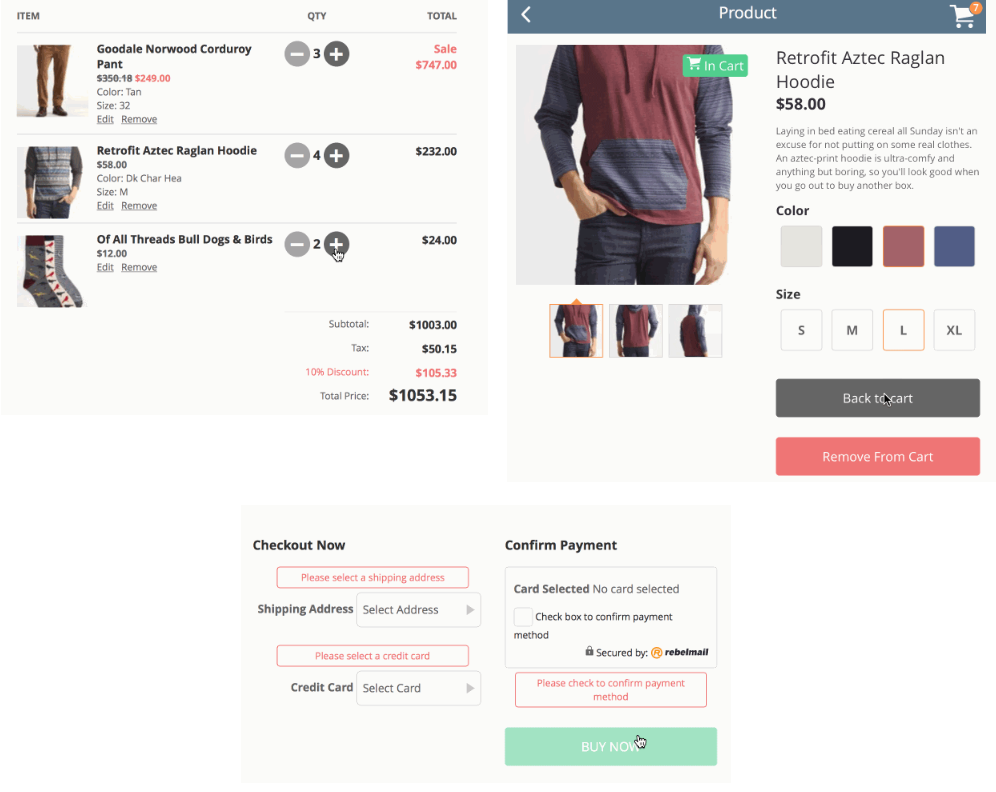This screenshot has height=792, width=996.
Task: Decrease quantity of Retrofit Aztec Raglan Hoodie
Action: coord(297,156)
